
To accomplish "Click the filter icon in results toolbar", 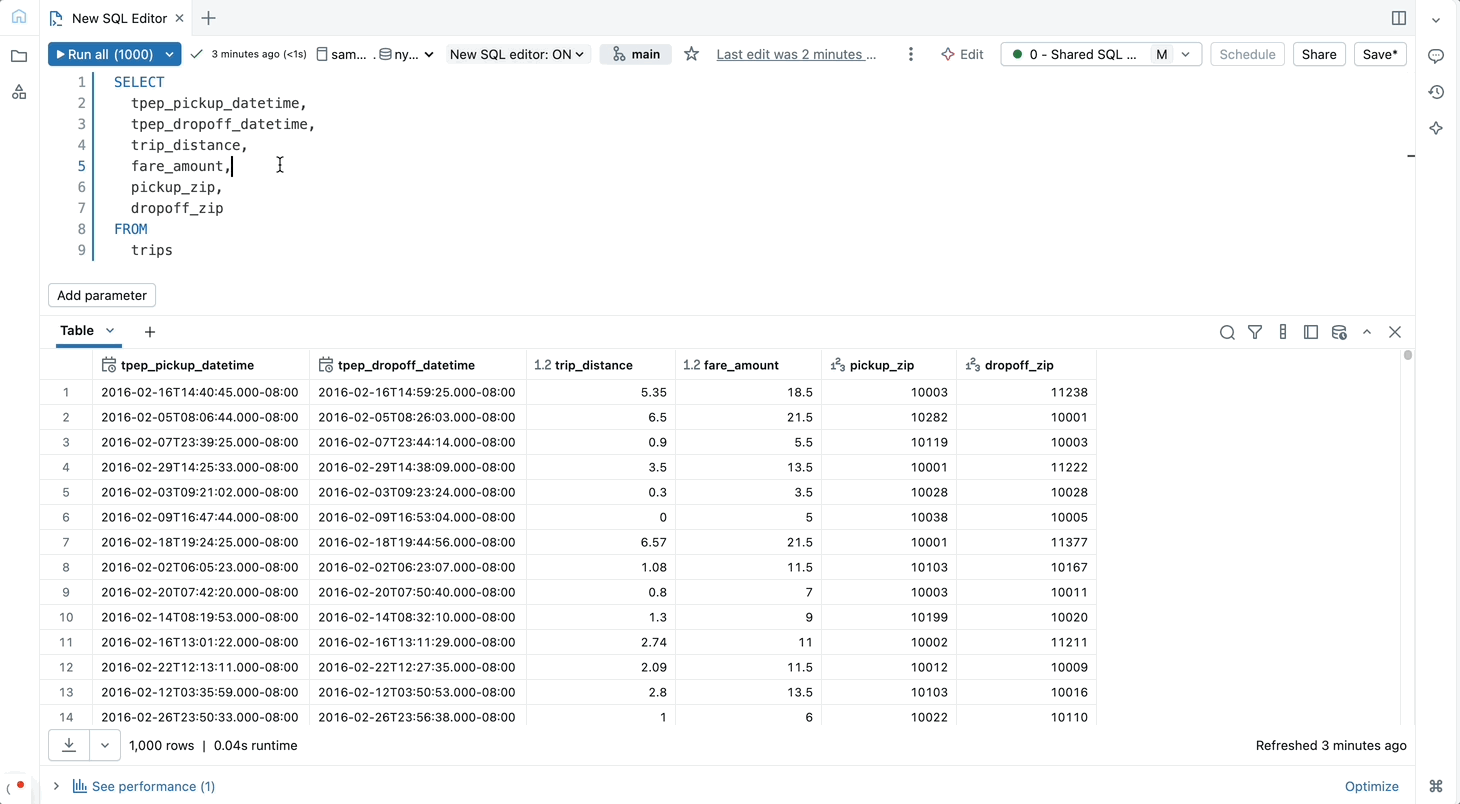I will point(1255,332).
